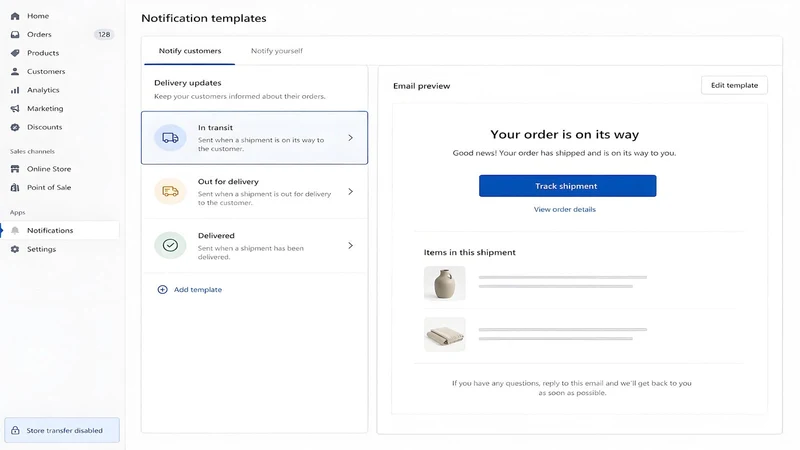Image resolution: width=800 pixels, height=450 pixels.
Task: Click the Orders inbox icon
Action: coord(15,35)
